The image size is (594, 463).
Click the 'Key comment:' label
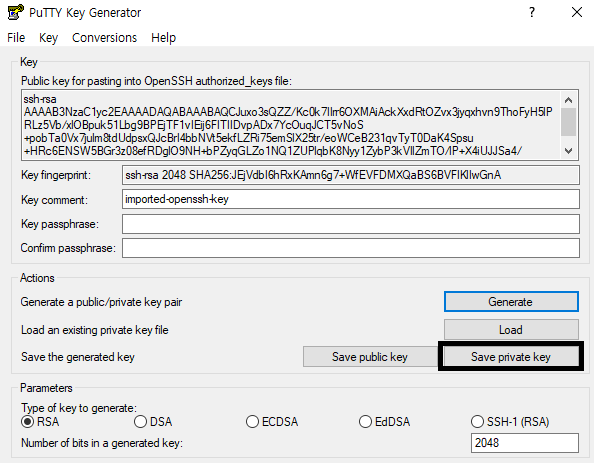[54, 200]
